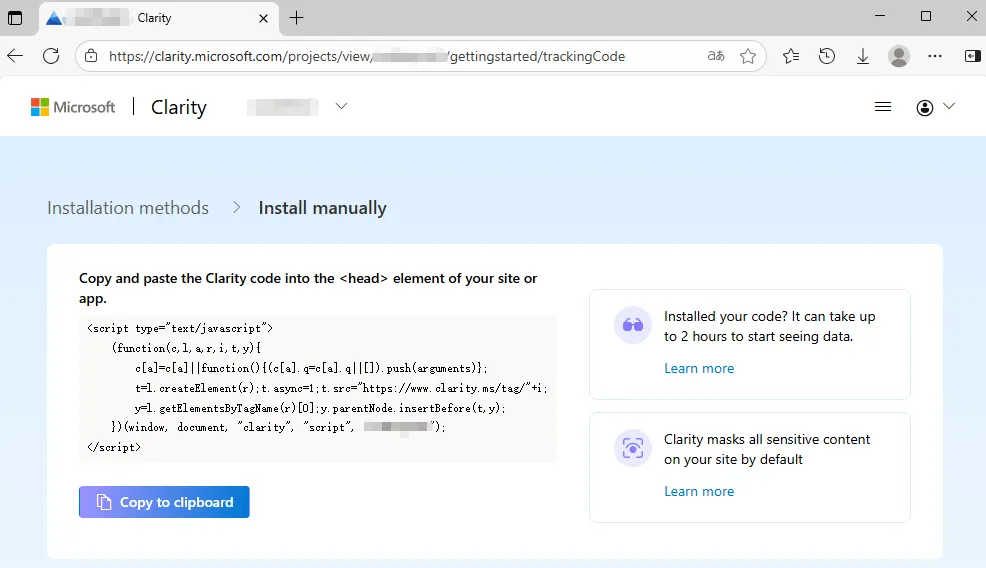
Task: Select the Clarity browser tab
Action: tap(158, 18)
